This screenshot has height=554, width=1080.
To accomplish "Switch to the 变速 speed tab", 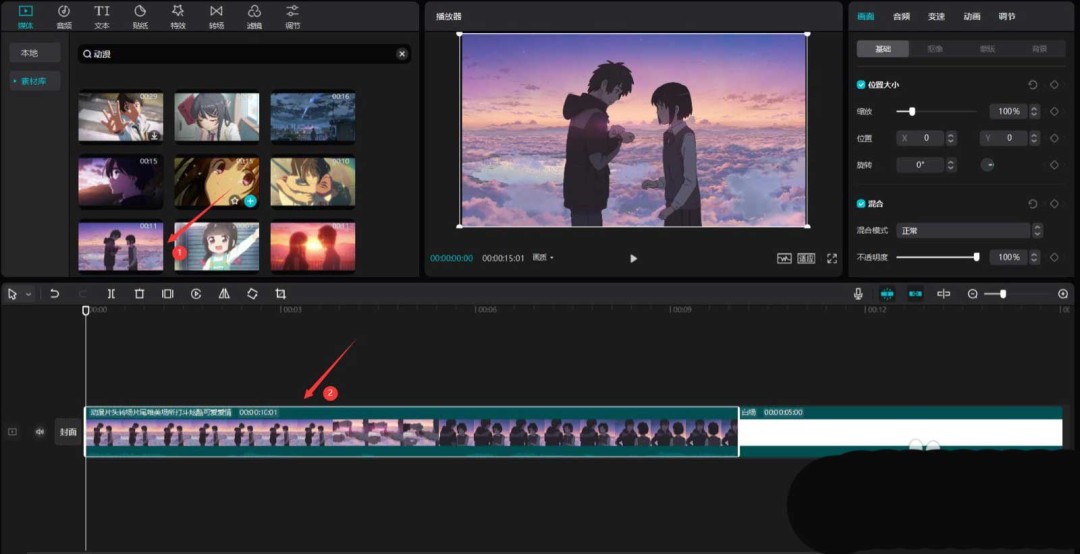I will click(936, 17).
